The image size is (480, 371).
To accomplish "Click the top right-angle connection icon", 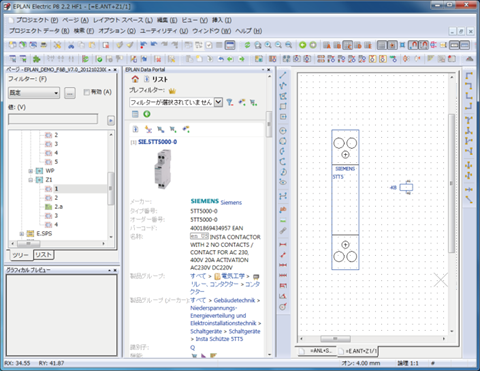I will coord(469,76).
